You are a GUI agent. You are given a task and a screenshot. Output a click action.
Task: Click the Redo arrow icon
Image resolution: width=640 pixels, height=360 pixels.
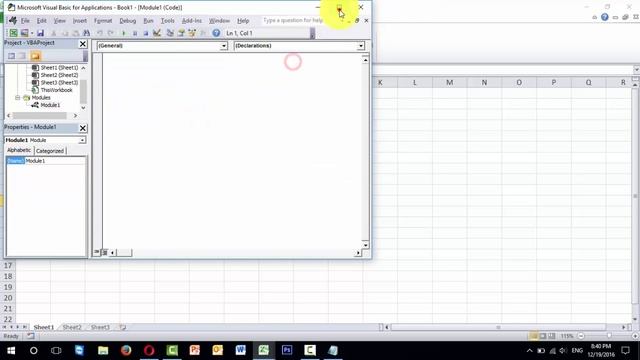pos(111,33)
